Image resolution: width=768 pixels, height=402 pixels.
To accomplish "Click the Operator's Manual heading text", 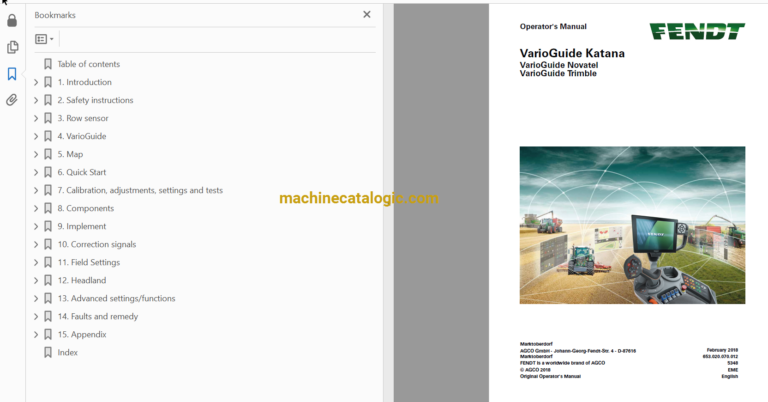I will (553, 26).
